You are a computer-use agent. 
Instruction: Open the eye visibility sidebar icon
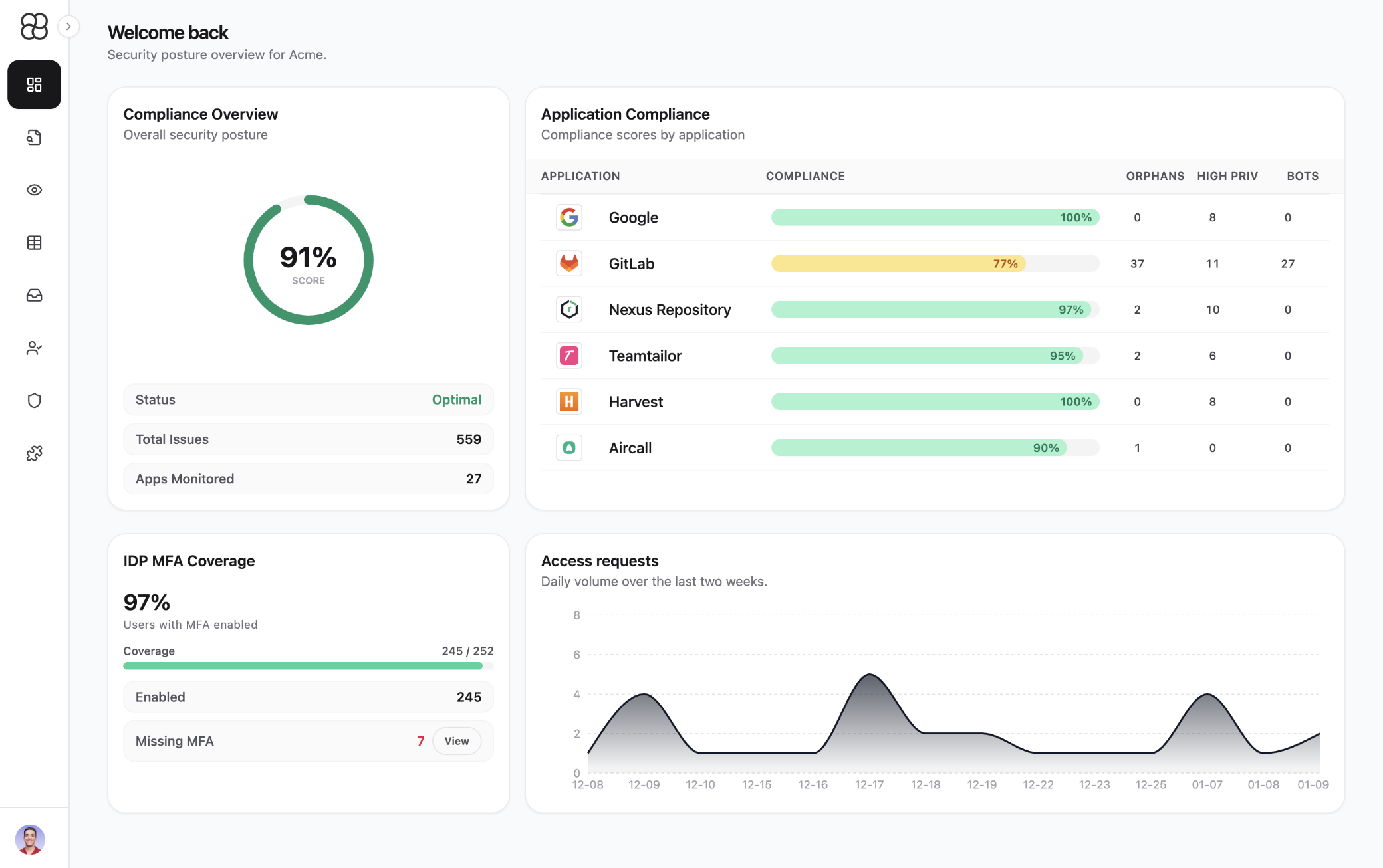pos(34,190)
